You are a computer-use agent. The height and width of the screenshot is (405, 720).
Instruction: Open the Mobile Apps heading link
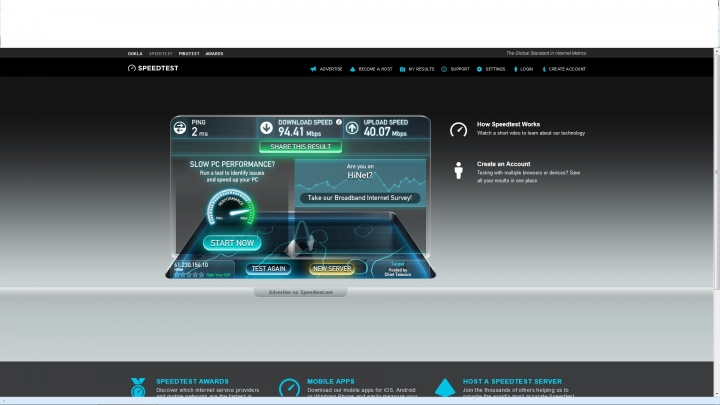click(331, 382)
